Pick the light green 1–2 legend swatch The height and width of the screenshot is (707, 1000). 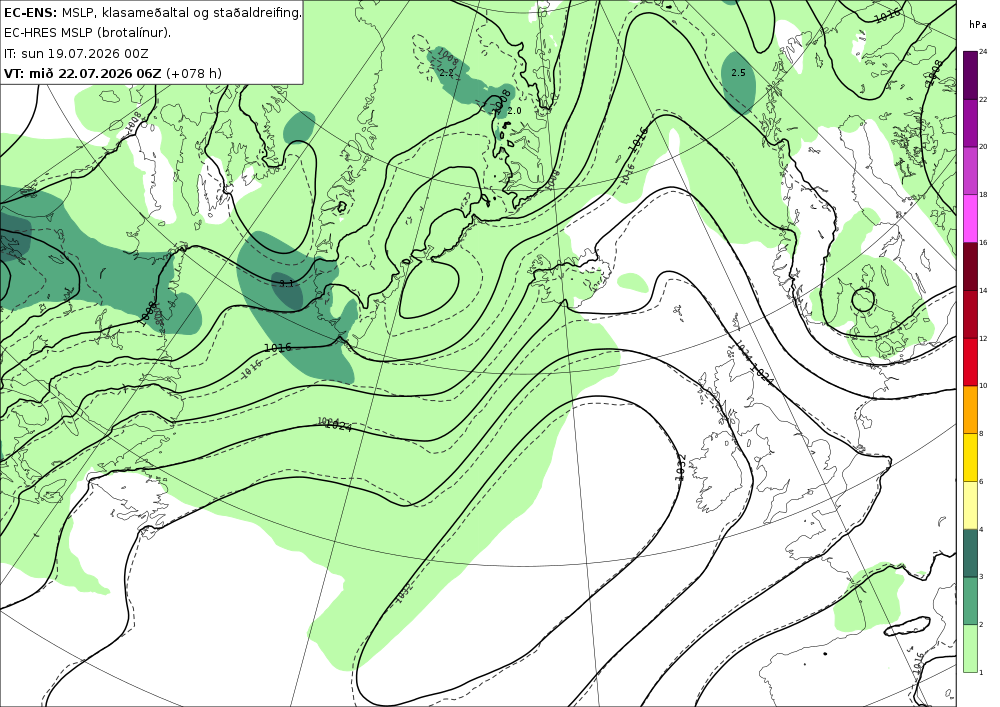(x=971, y=648)
